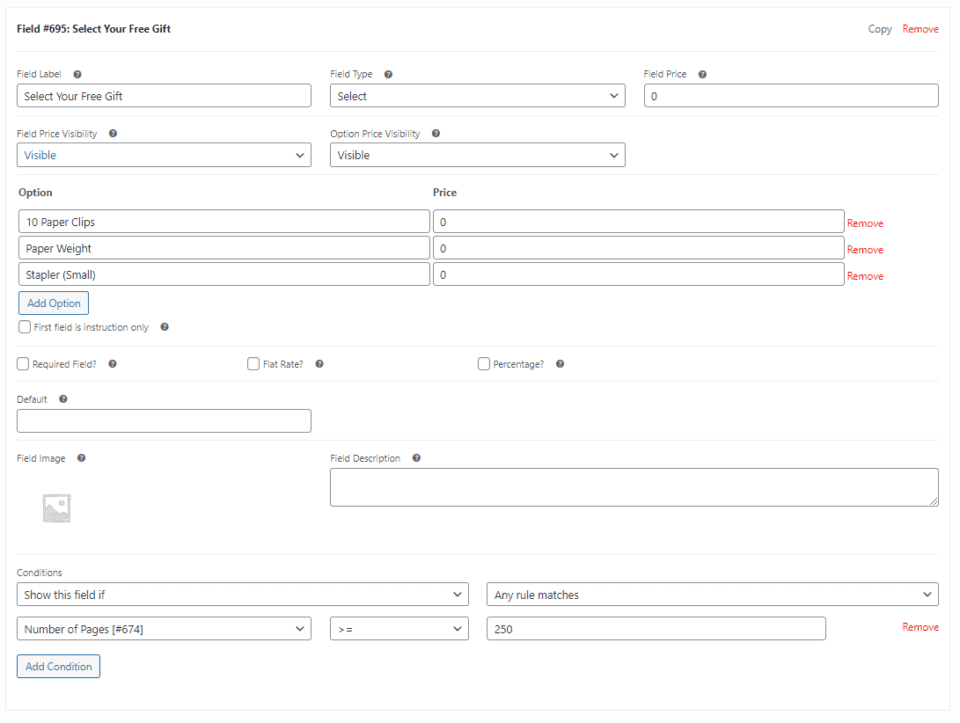This screenshot has height=723, width=960.
Task: Remove the Paper Weight option
Action: click(864, 248)
